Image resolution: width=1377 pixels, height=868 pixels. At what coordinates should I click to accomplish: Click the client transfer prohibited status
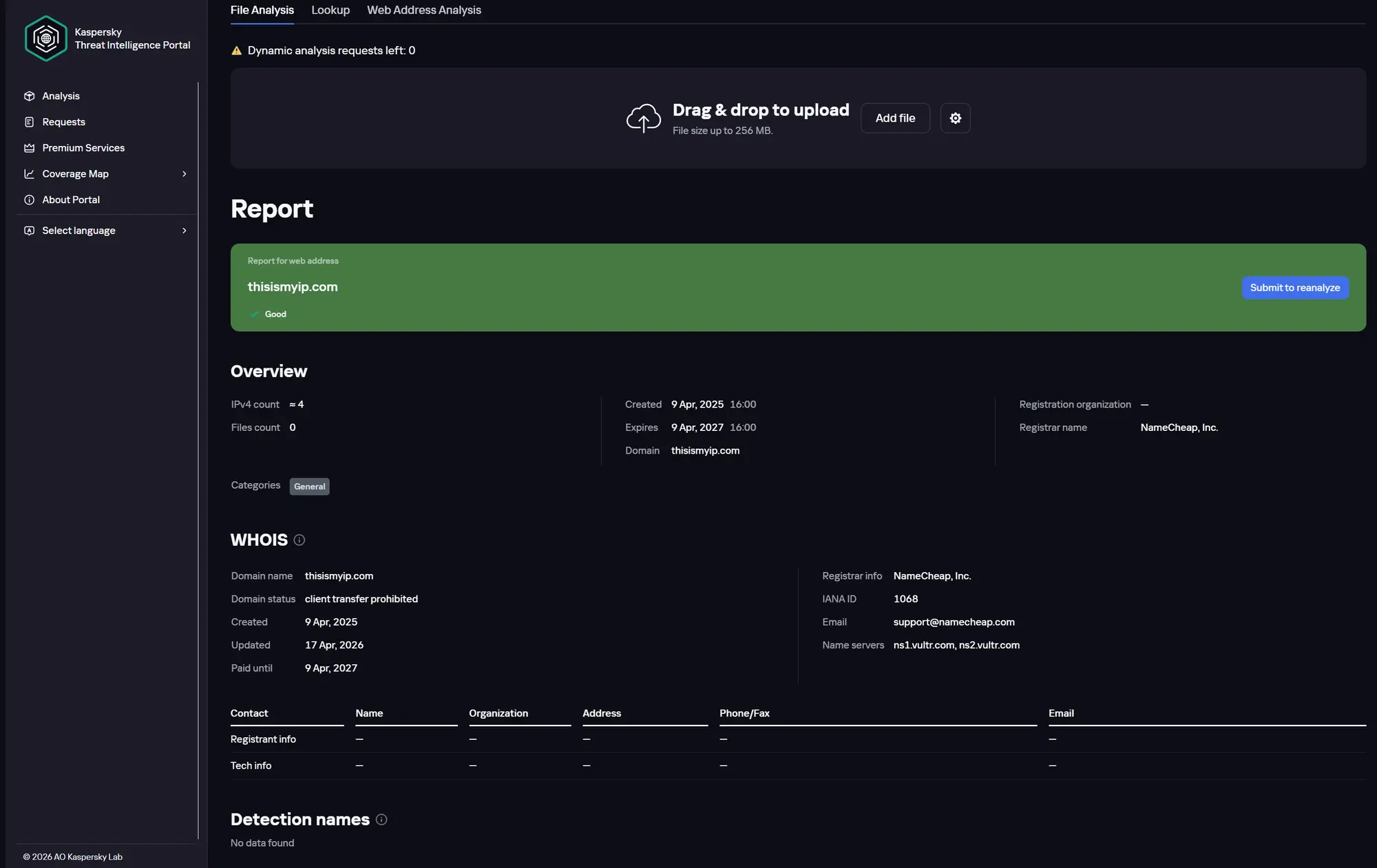pos(361,600)
